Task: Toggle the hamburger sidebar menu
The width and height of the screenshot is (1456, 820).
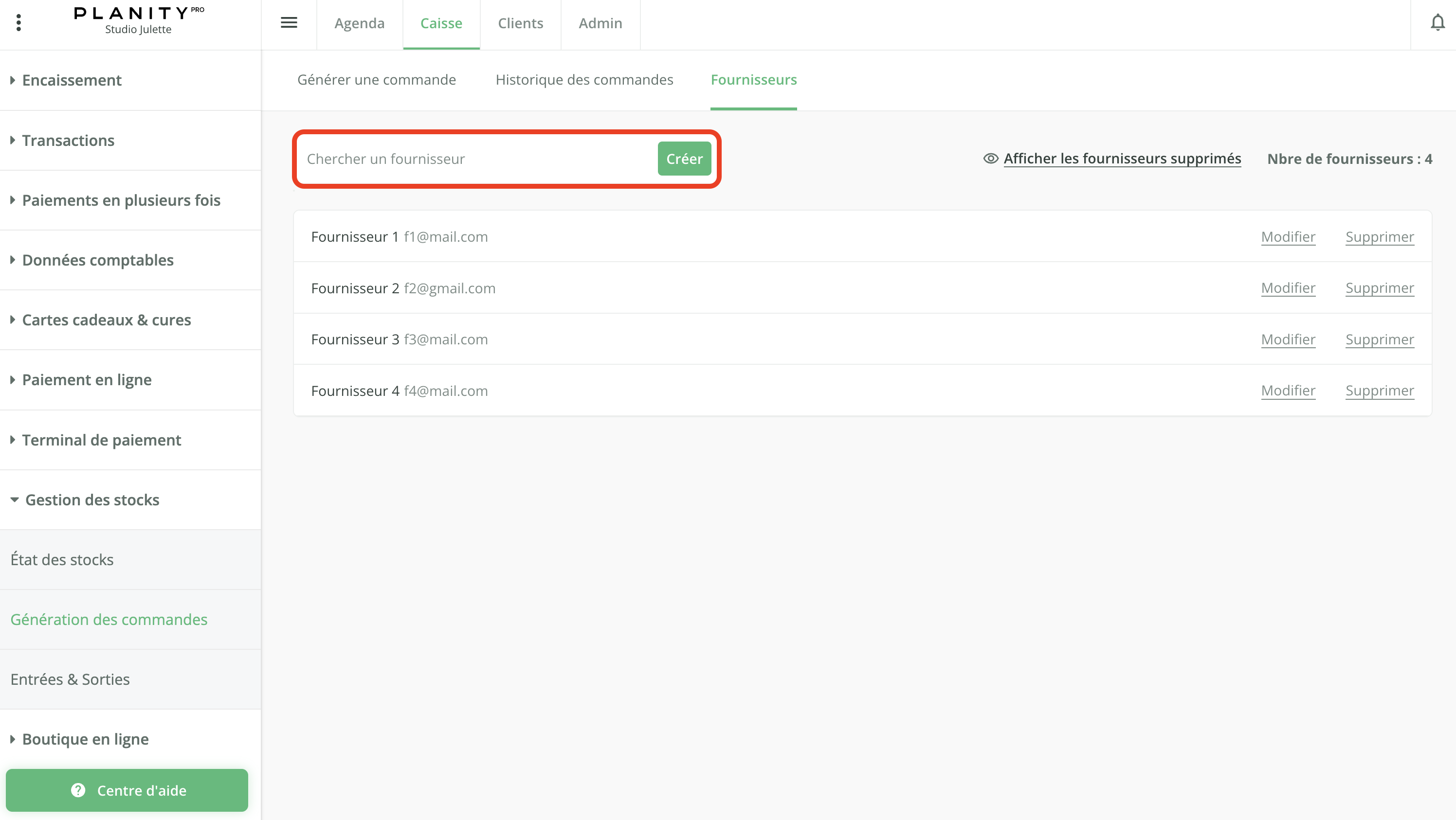Action: [x=289, y=22]
